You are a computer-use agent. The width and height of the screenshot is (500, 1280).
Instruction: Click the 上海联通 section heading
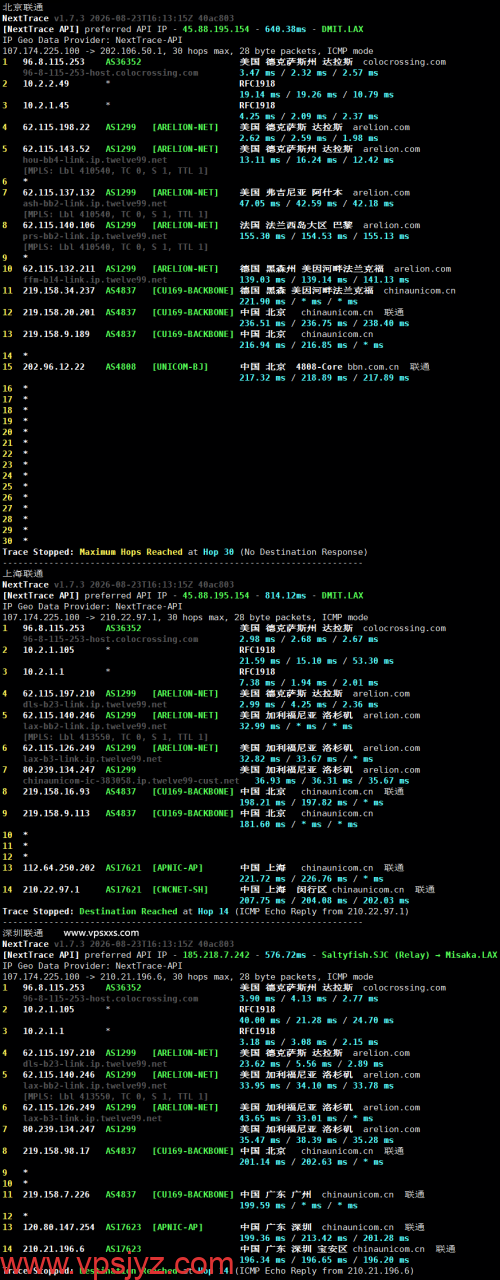tap(23, 574)
